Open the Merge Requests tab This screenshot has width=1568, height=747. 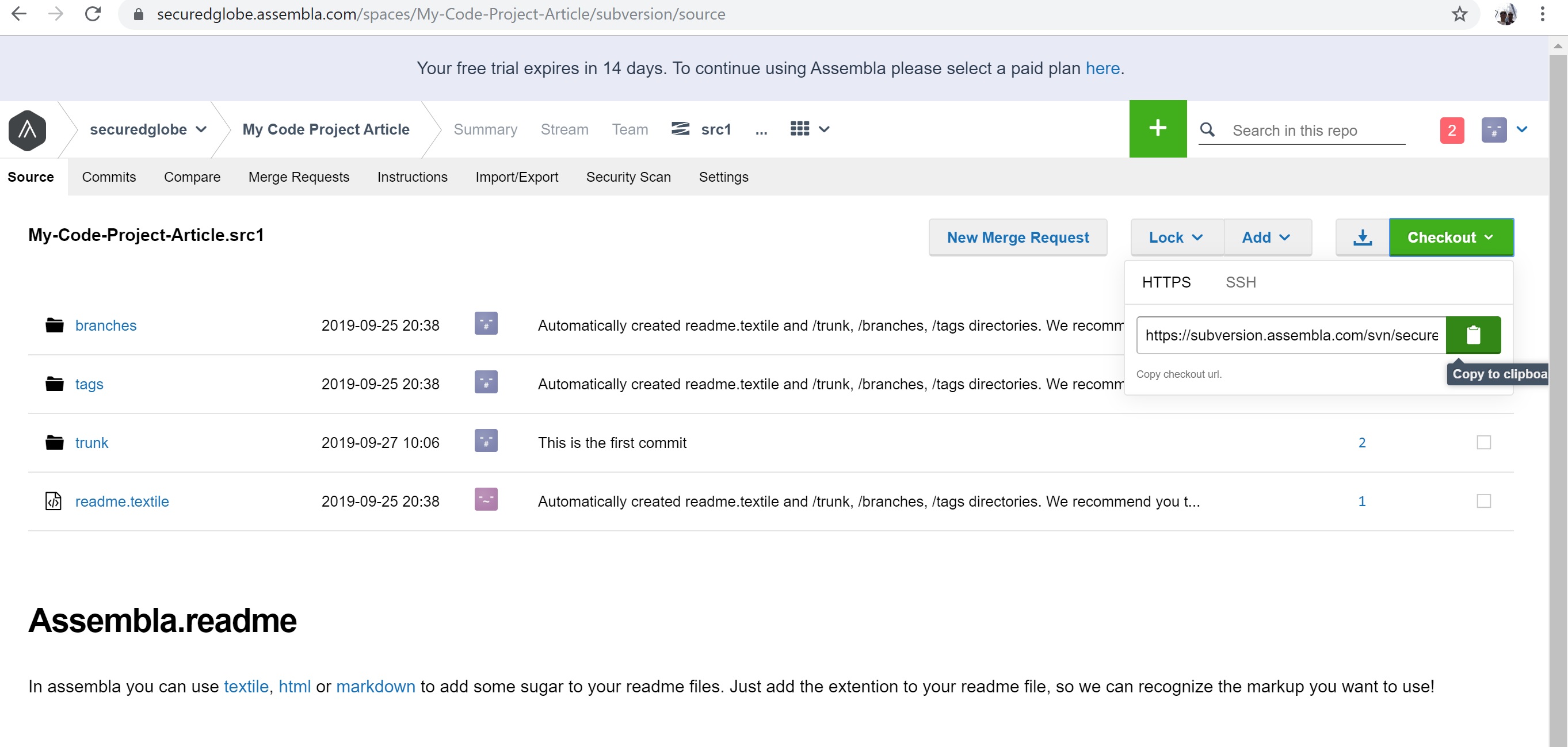click(299, 177)
